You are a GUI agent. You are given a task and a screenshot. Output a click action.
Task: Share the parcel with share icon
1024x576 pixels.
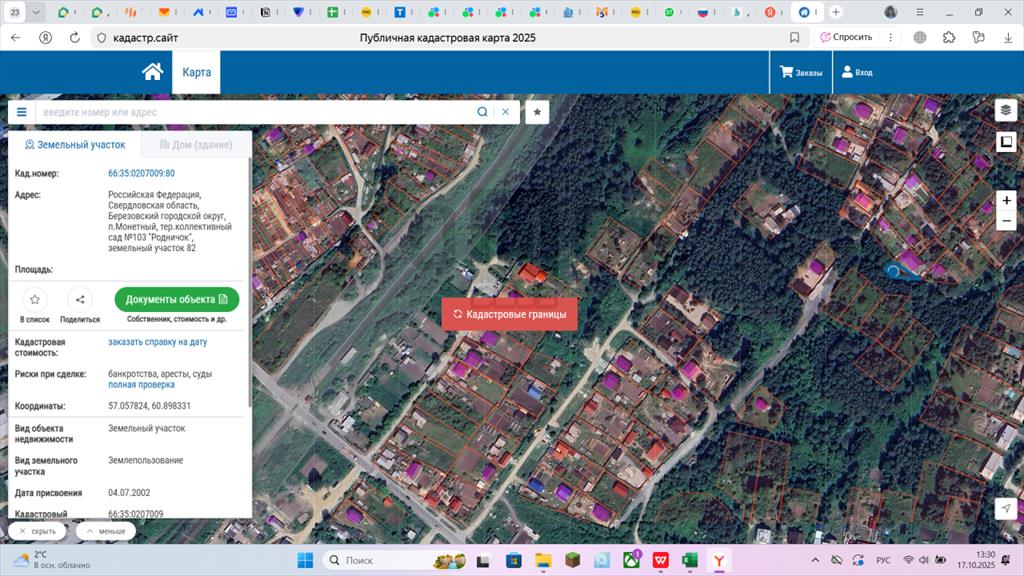coord(80,299)
